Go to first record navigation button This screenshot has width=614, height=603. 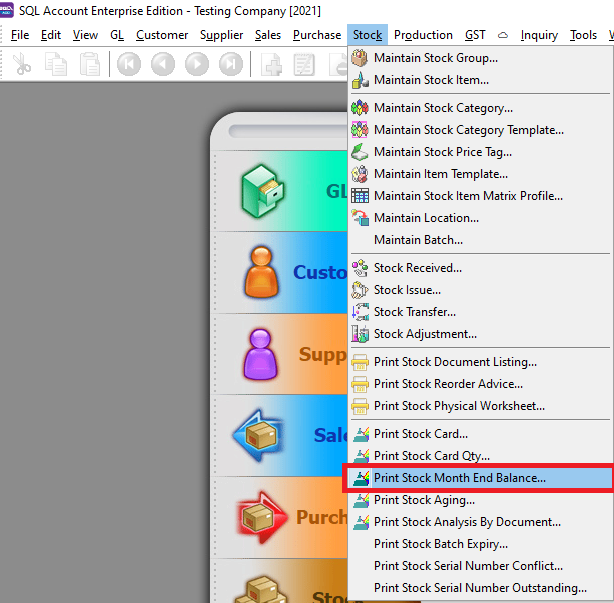pyautogui.click(x=129, y=65)
